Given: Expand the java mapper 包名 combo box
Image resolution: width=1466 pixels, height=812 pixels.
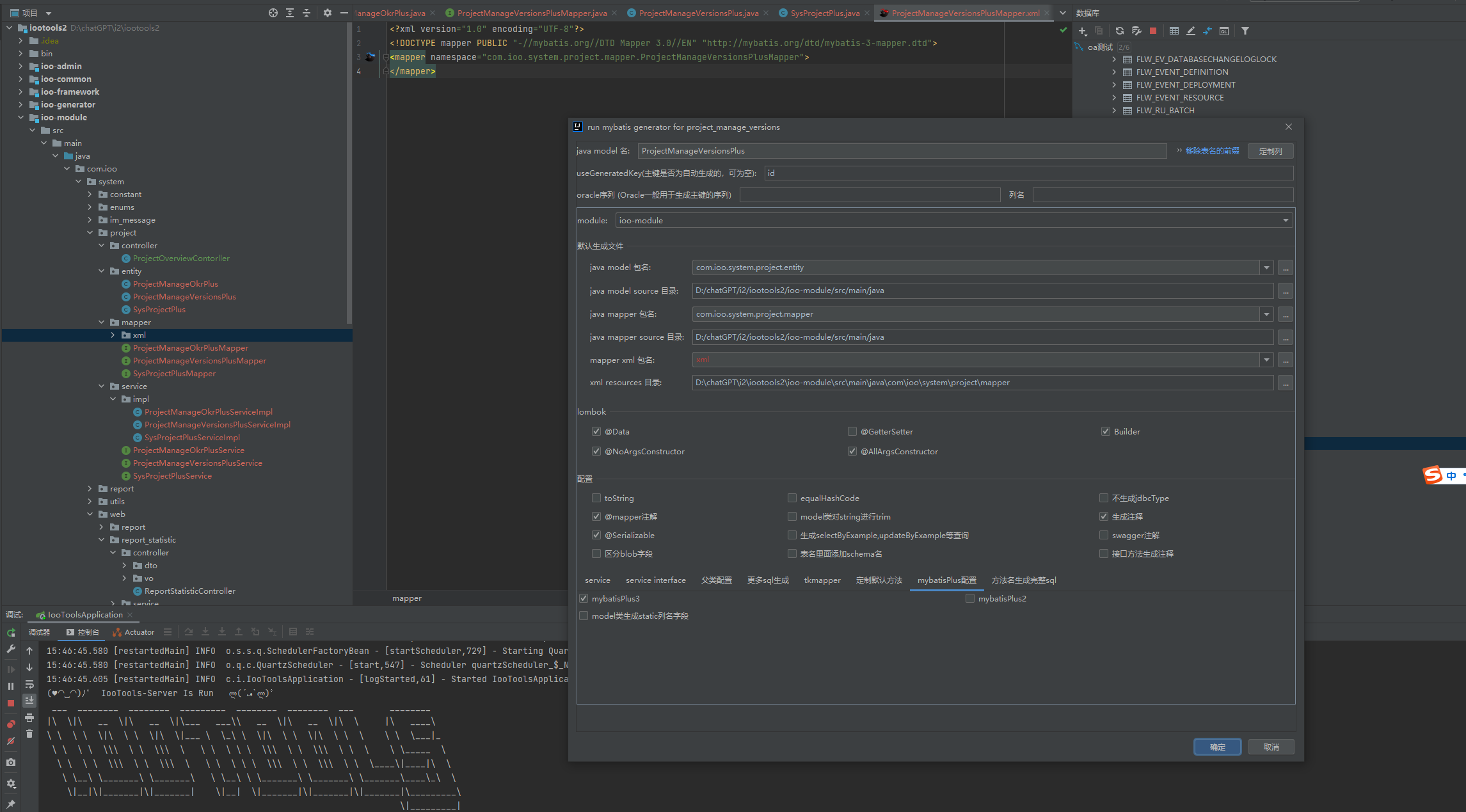Looking at the screenshot, I should (x=1266, y=314).
